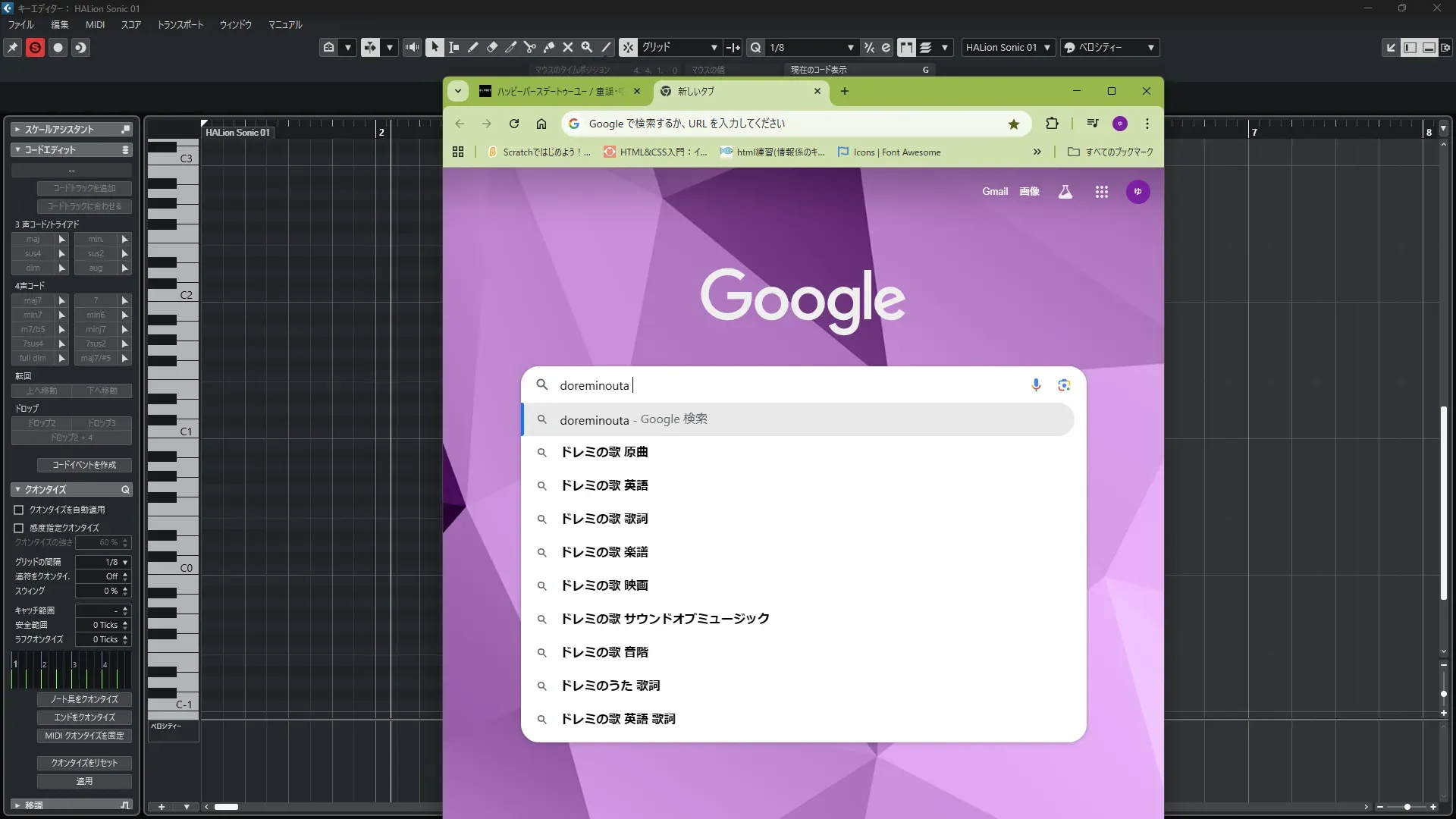Enable auto-apply quantize checkbox

coord(19,510)
